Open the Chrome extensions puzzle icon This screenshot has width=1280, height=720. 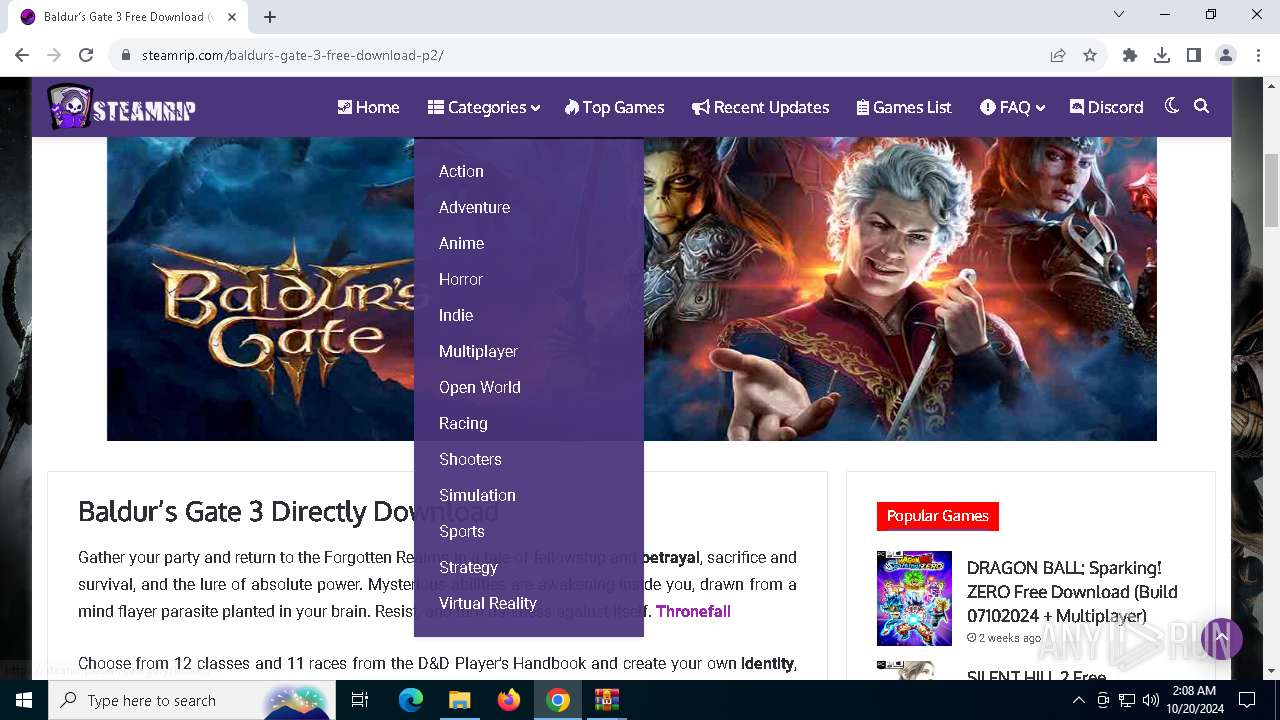coord(1130,55)
